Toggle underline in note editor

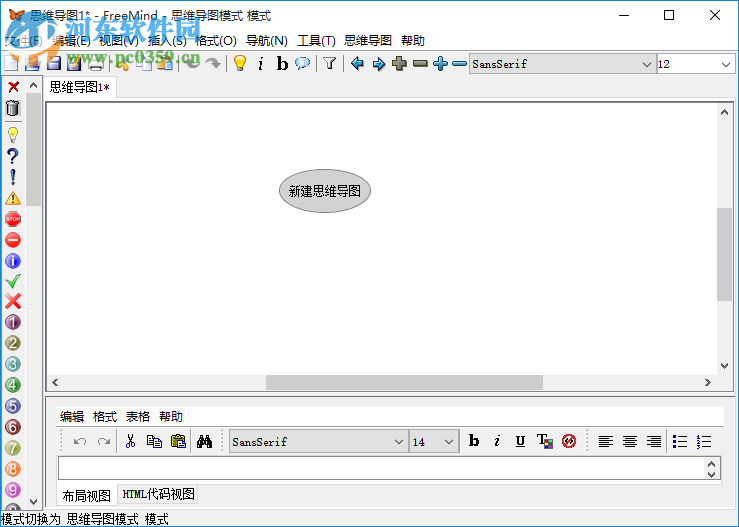pyautogui.click(x=520, y=441)
